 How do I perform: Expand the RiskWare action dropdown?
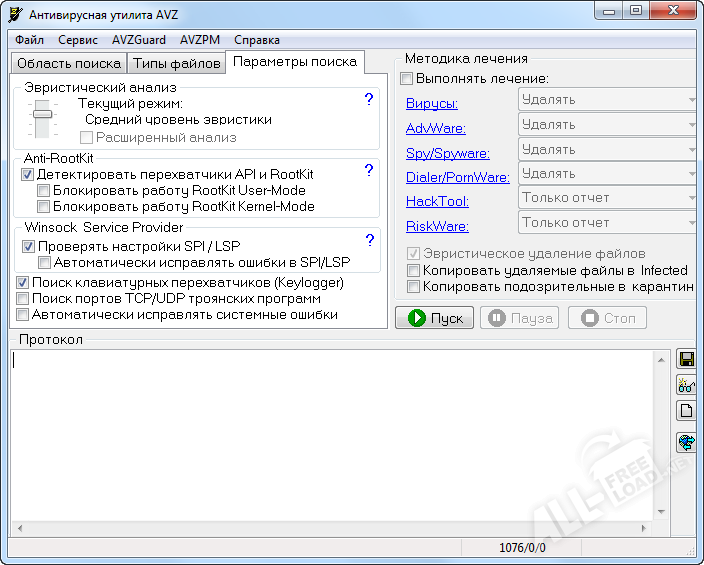pos(607,223)
